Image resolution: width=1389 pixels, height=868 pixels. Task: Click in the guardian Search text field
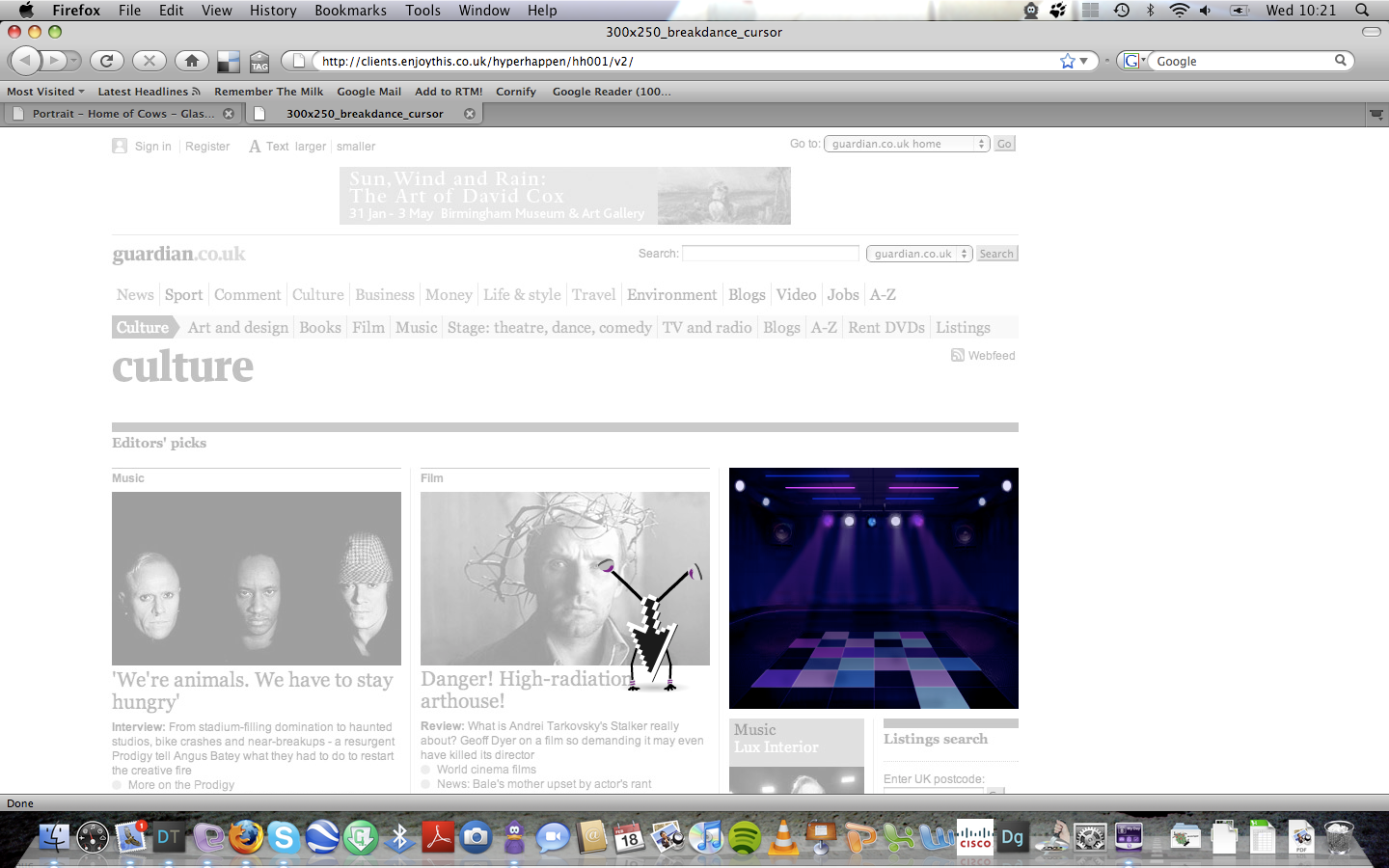(770, 254)
